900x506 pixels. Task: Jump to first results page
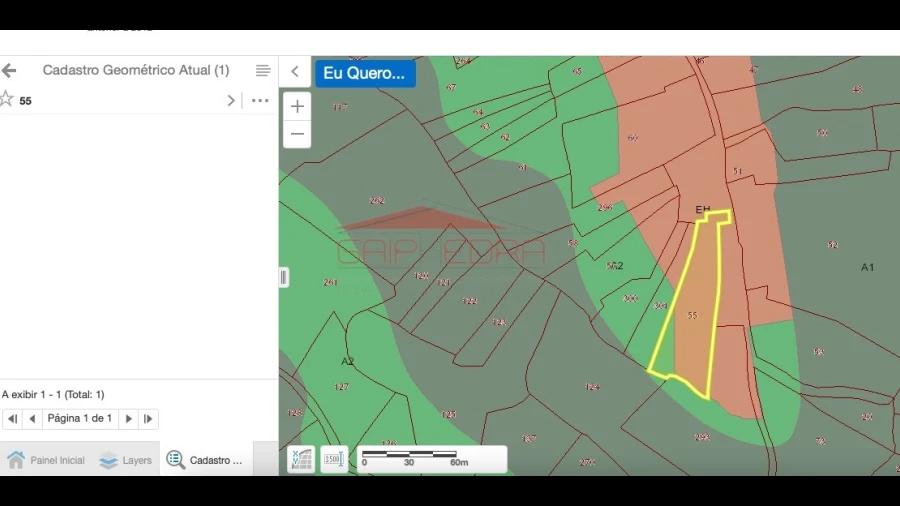12,419
